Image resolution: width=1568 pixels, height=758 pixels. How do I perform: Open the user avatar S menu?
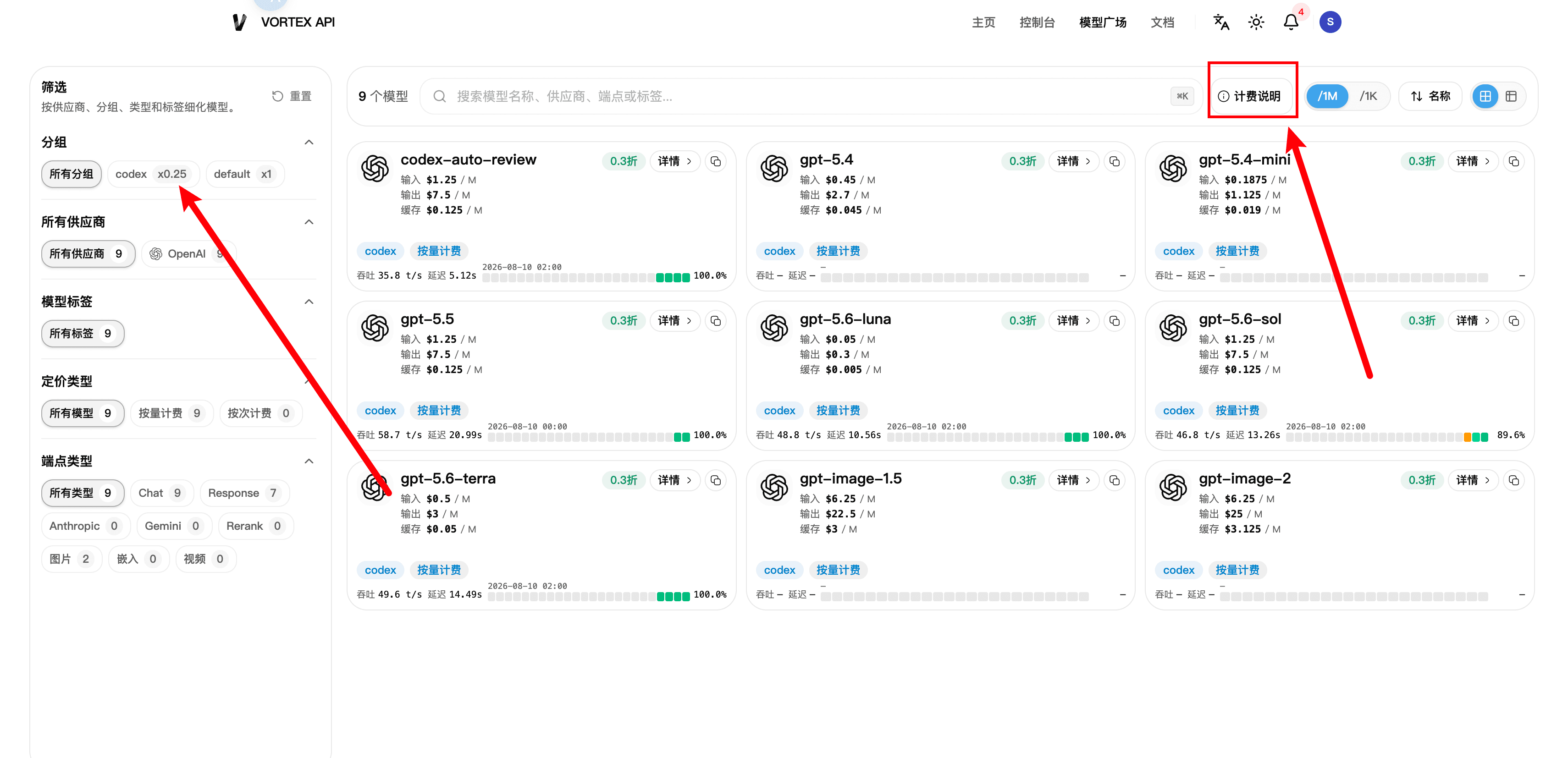1330,22
